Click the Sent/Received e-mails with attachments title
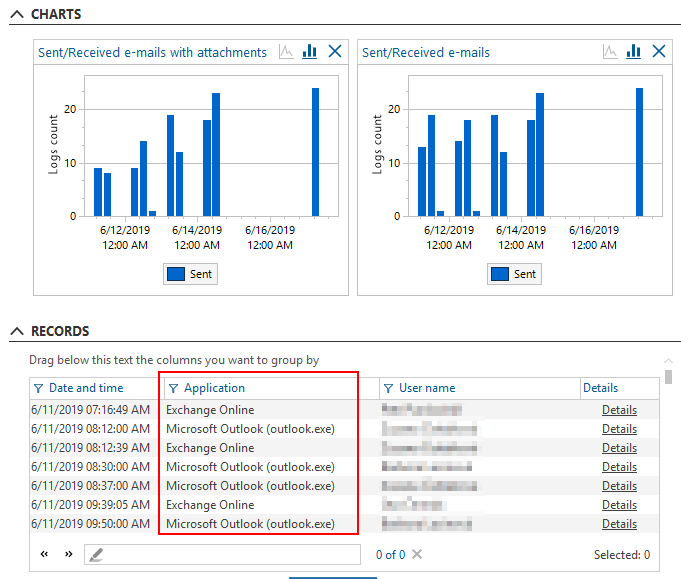The image size is (681, 579). tap(152, 53)
